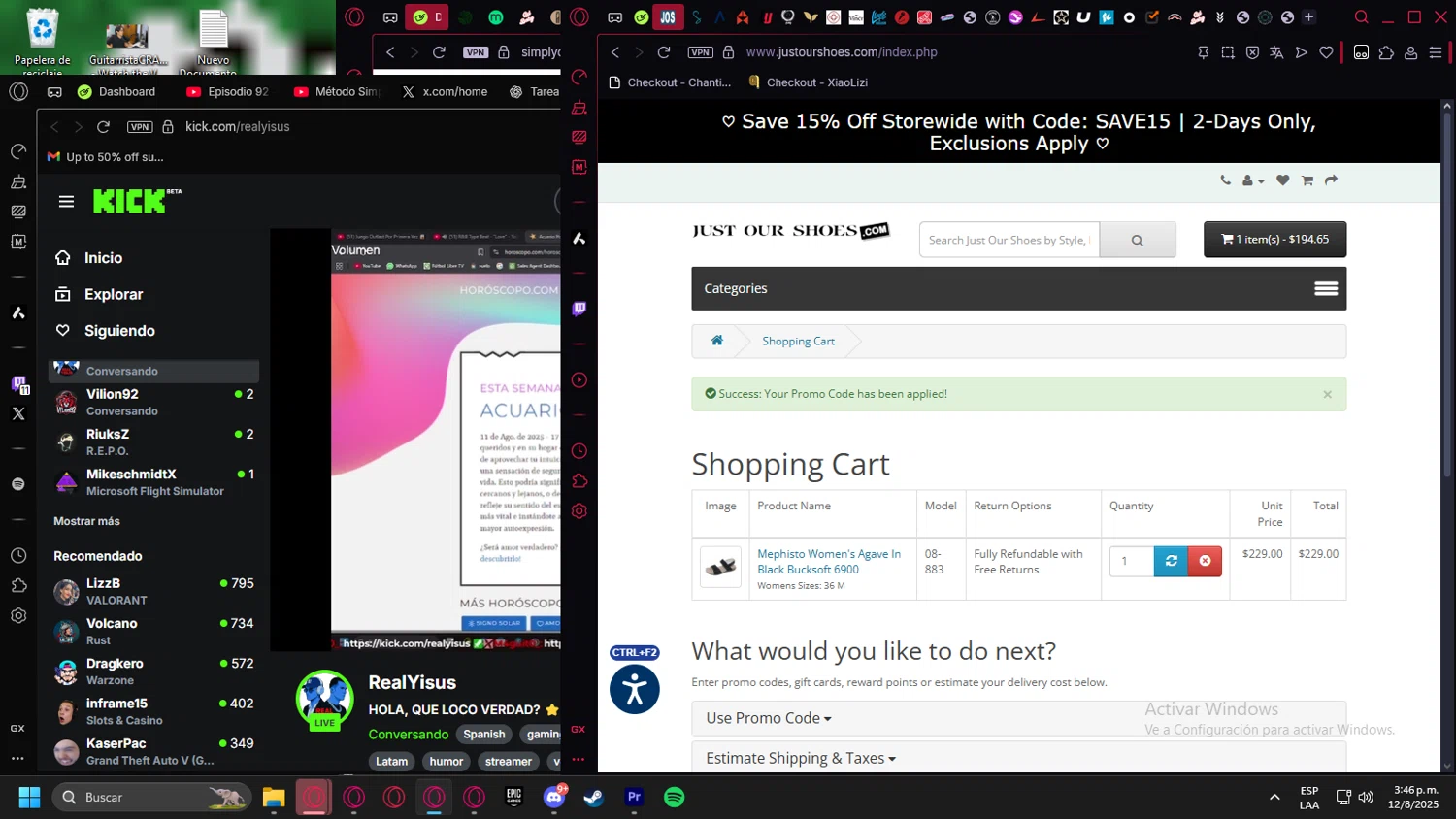Open Discord from the Windows taskbar

pos(554,797)
